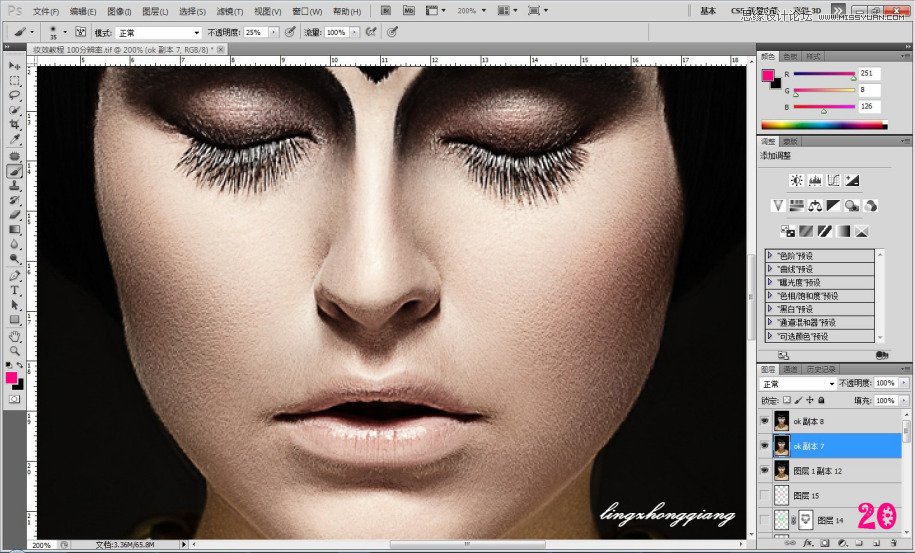Image resolution: width=915 pixels, height=553 pixels.
Task: Select the Lasso tool
Action: point(14,96)
